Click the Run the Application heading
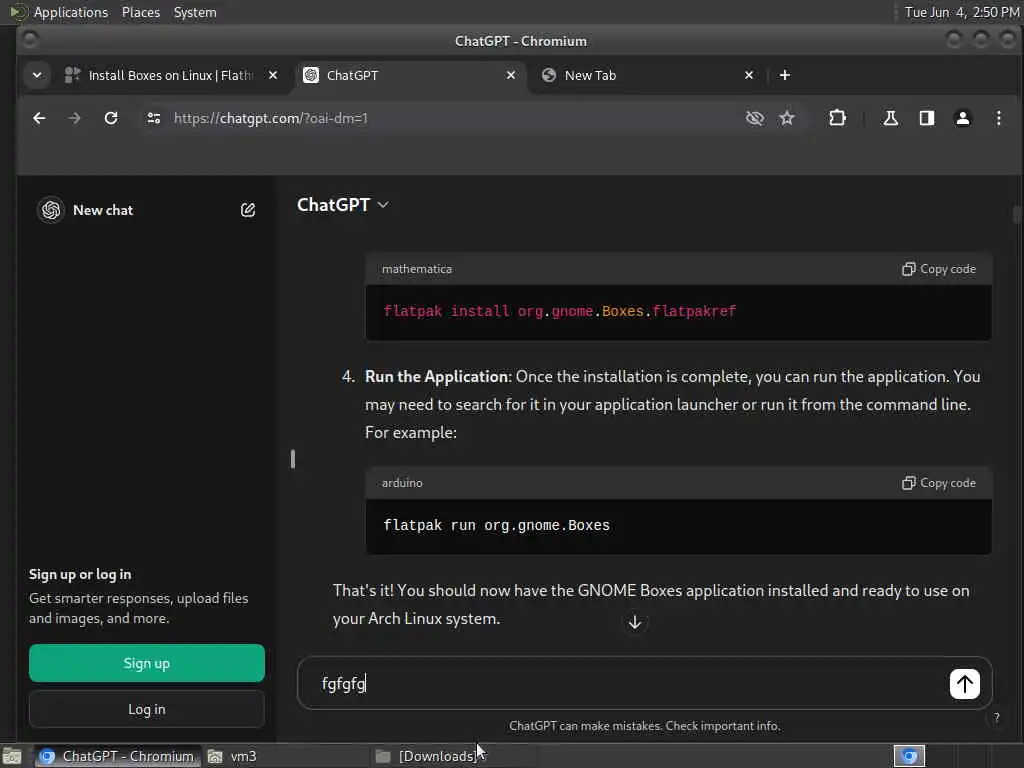 pos(436,377)
